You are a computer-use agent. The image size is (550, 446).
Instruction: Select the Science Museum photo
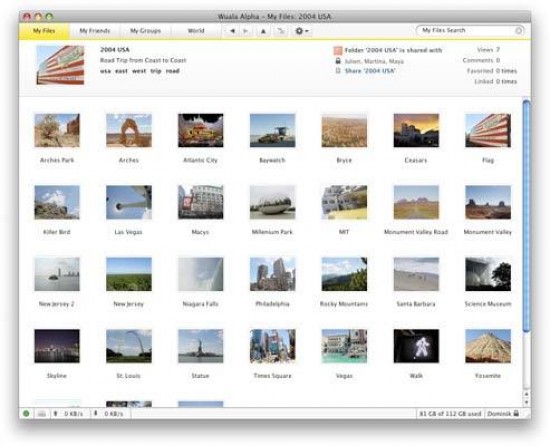[488, 274]
